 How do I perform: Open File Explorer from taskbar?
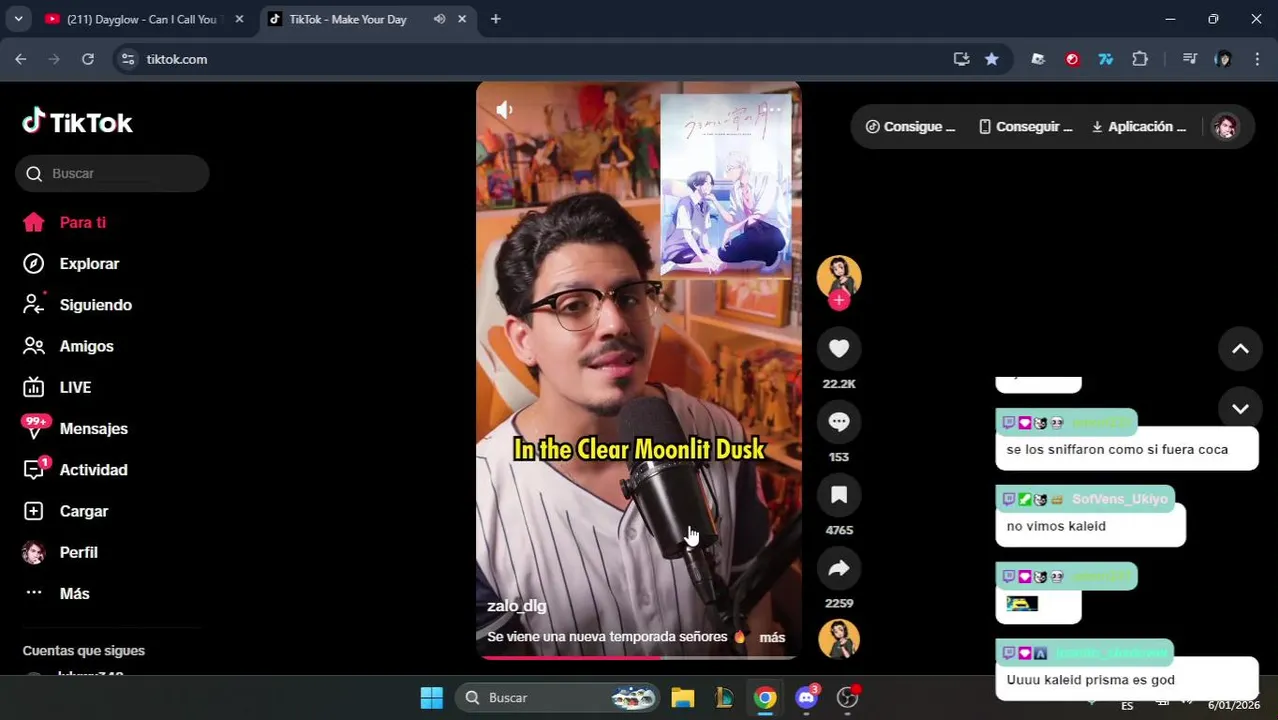[683, 697]
